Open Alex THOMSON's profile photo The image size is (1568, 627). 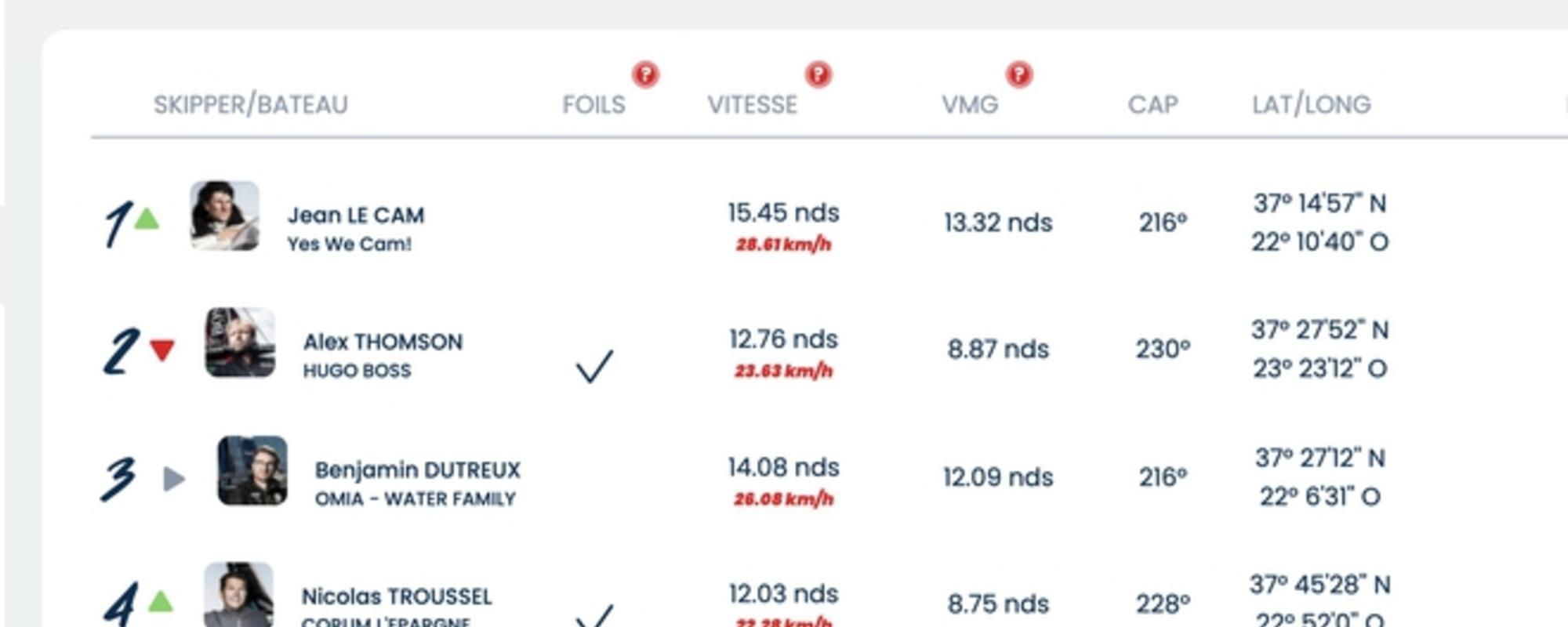pos(240,342)
